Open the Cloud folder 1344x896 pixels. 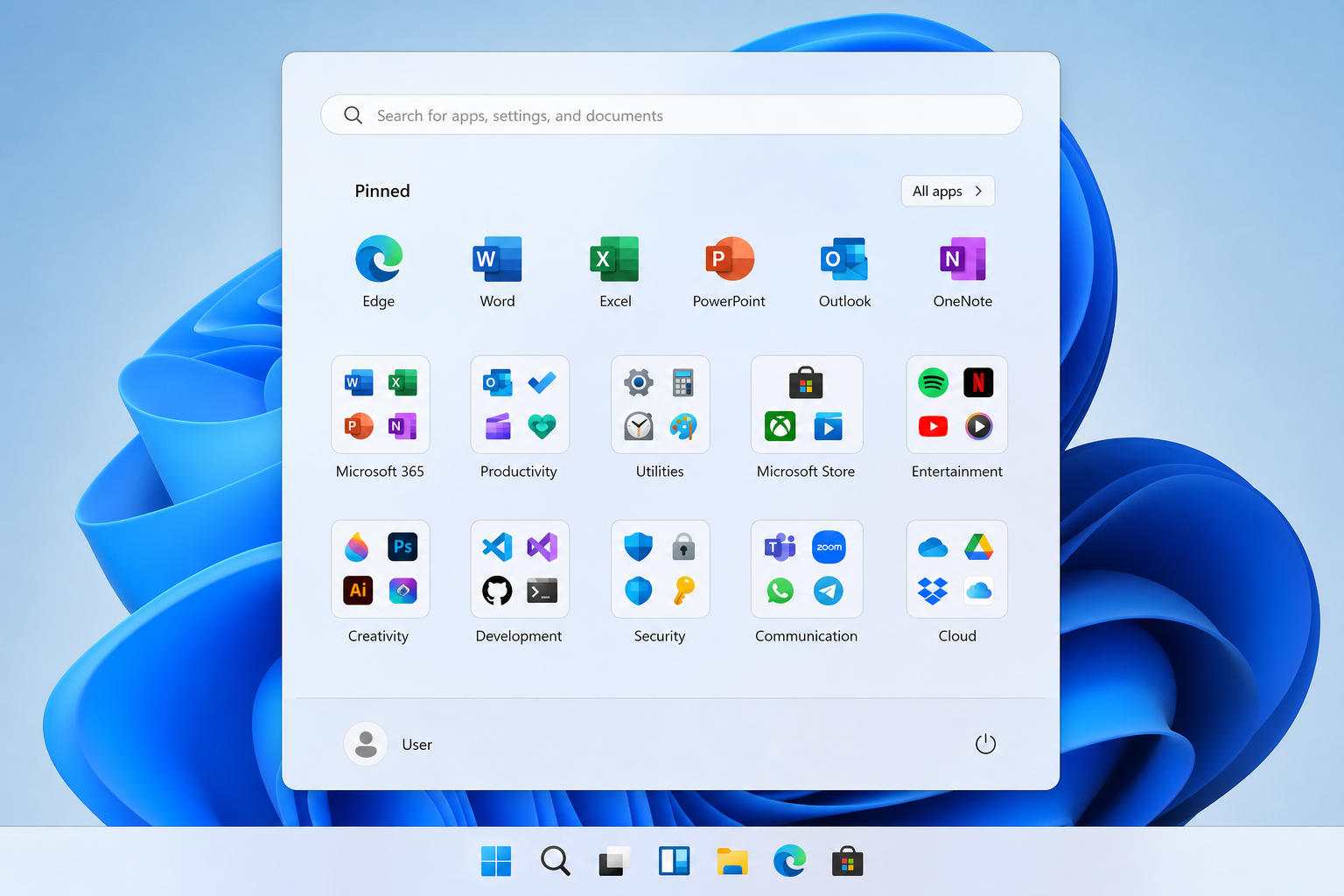pyautogui.click(x=956, y=569)
